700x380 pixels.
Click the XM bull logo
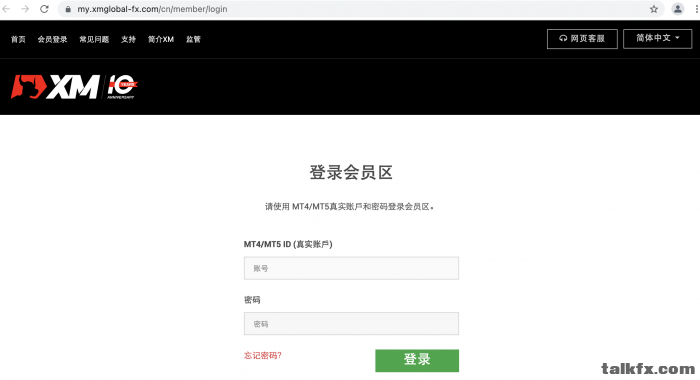point(55,86)
